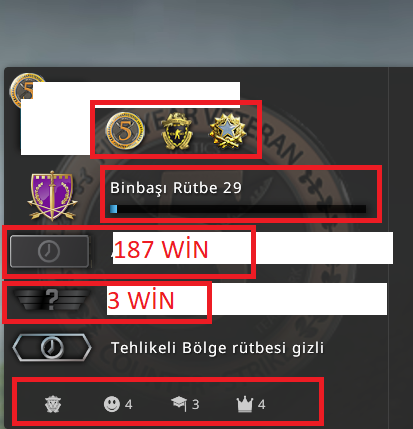Click the expired competitive rank clock badge
This screenshot has height=429, width=413.
click(x=49, y=251)
